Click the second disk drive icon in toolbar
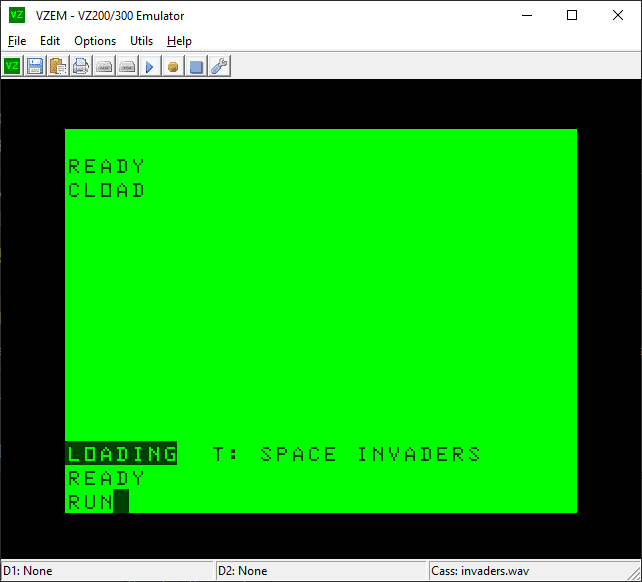Viewport: 642px width, 582px height. coord(127,66)
